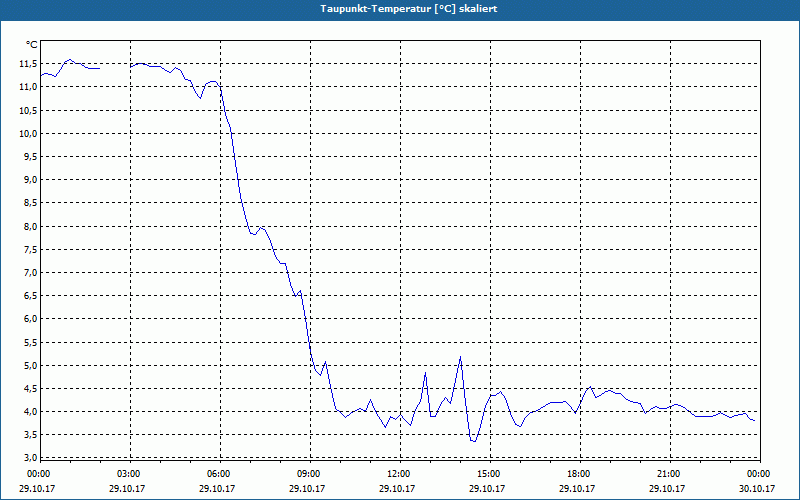The image size is (800, 500).
Task: Pick the 18:00 time label
Action: [579, 474]
